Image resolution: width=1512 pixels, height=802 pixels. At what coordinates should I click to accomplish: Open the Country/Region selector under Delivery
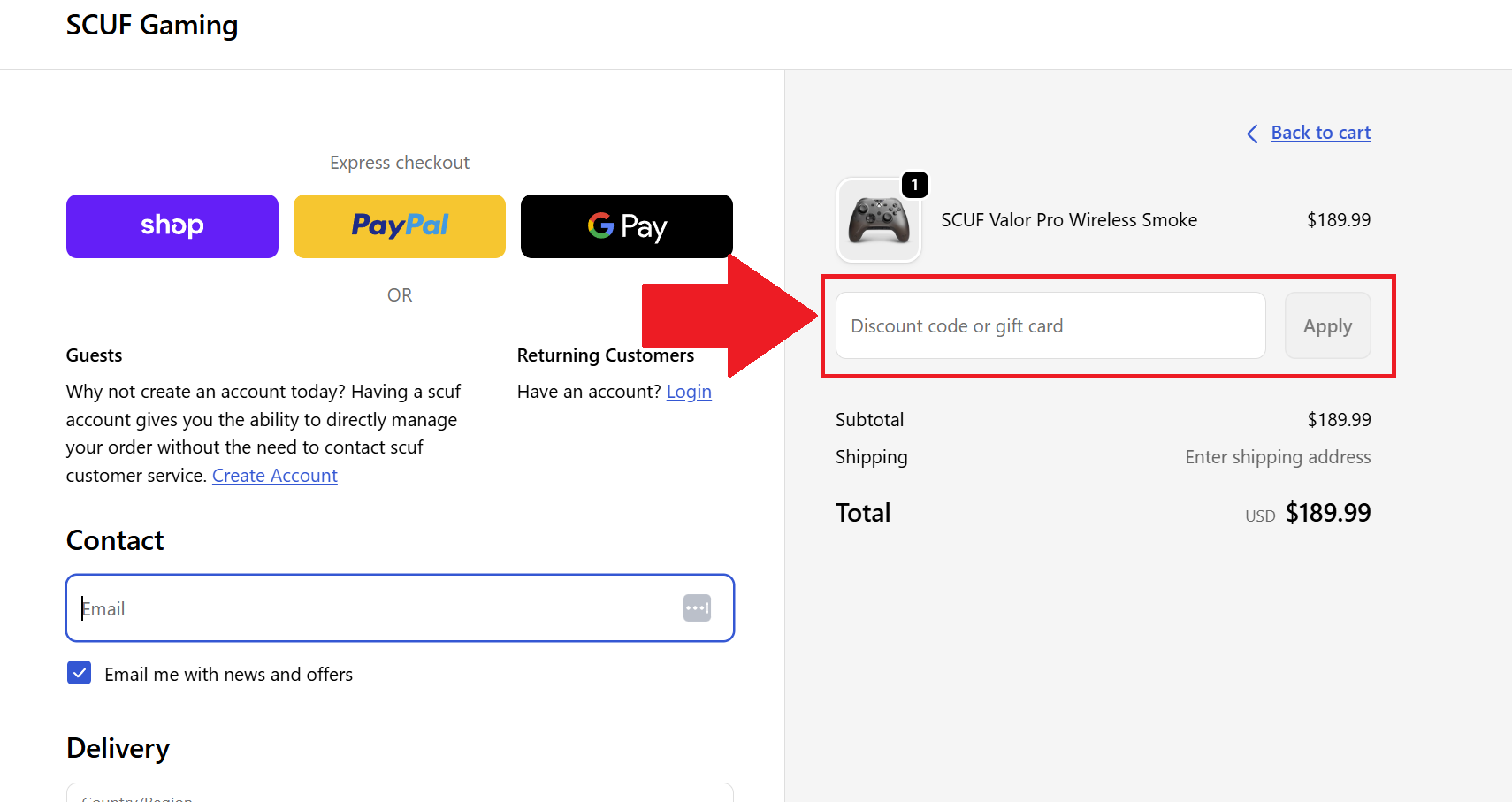click(399, 794)
